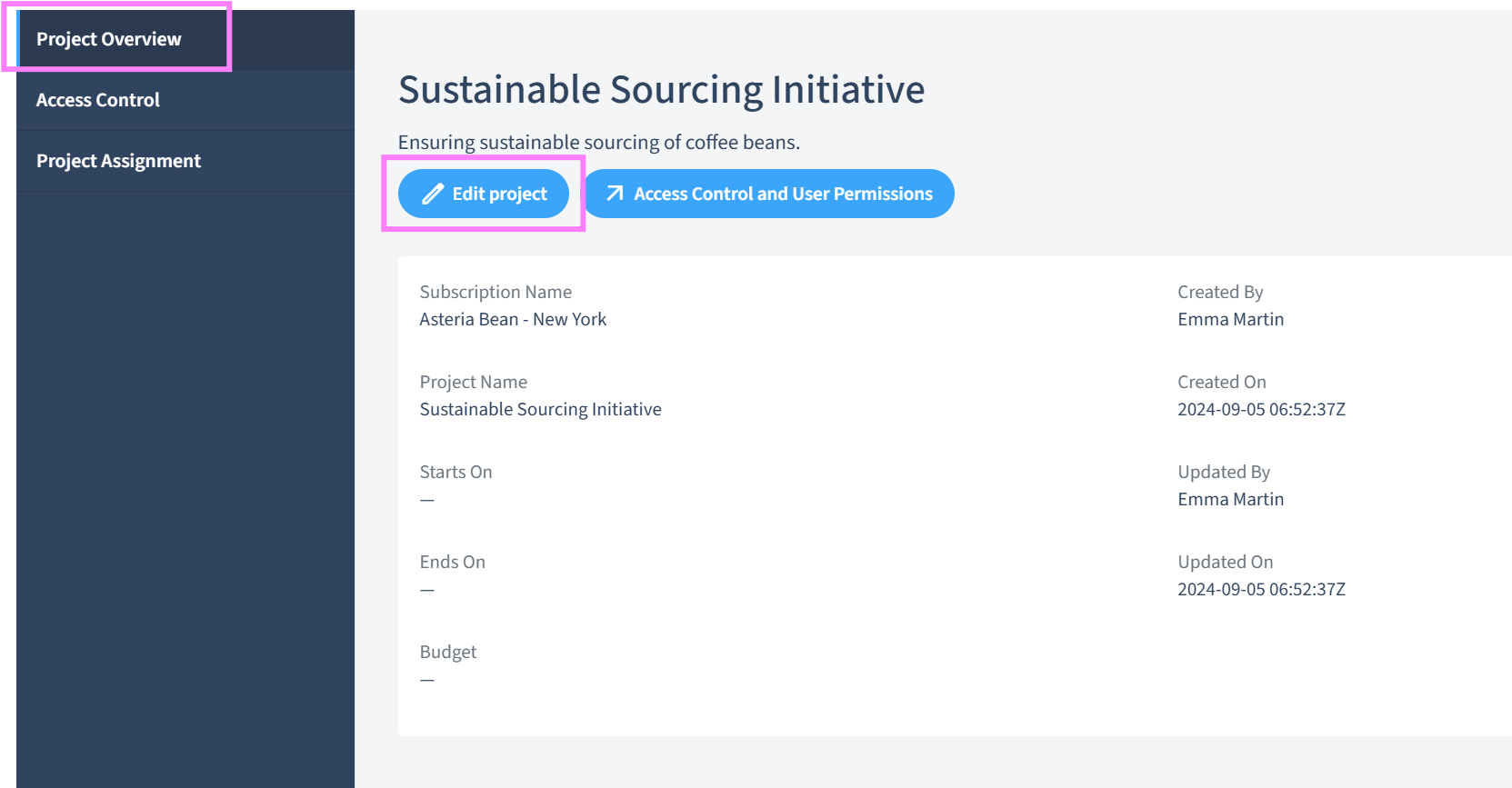Image resolution: width=1512 pixels, height=788 pixels.
Task: Open Access Control and User Permissions
Action: pos(769,194)
